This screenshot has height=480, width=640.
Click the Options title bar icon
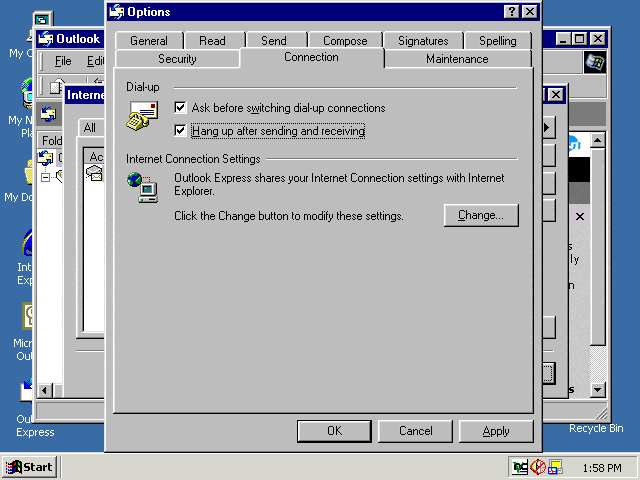[x=117, y=12]
